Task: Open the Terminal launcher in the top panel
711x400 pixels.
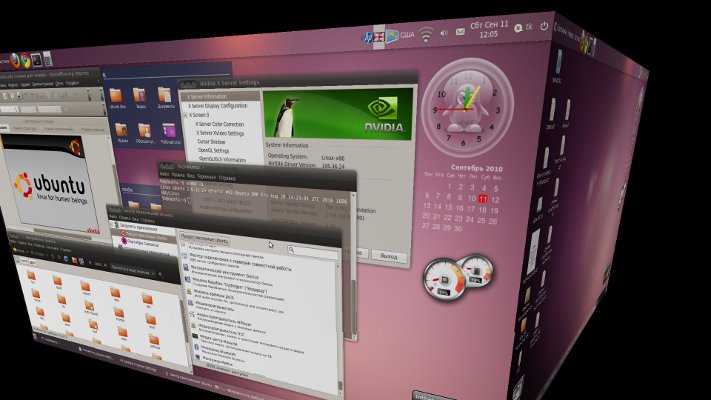Action: tap(37, 59)
